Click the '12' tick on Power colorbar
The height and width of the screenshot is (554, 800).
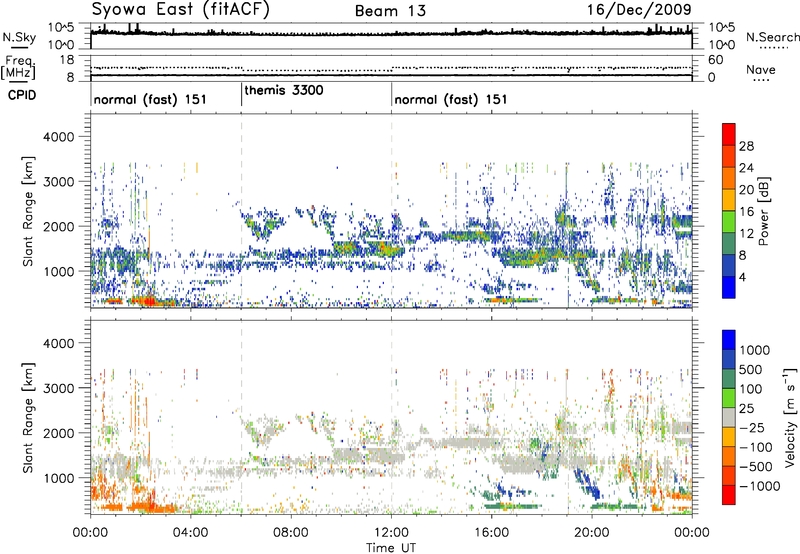coord(746,234)
